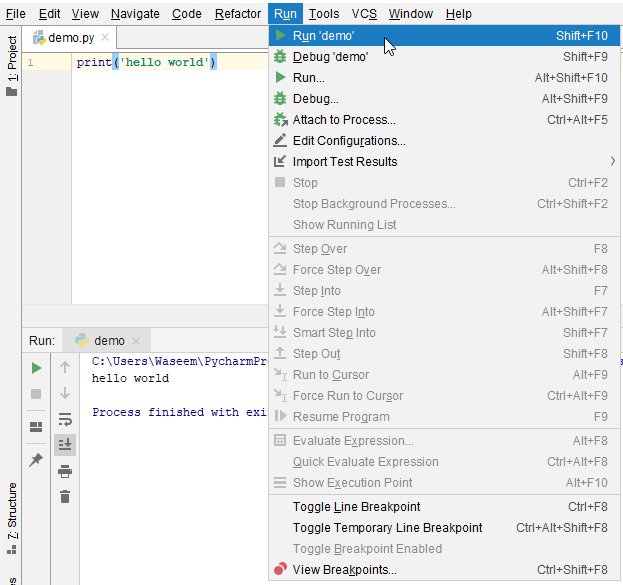Choose Run 'demo' from the menu
Screen dimensions: 623x585
point(323,36)
